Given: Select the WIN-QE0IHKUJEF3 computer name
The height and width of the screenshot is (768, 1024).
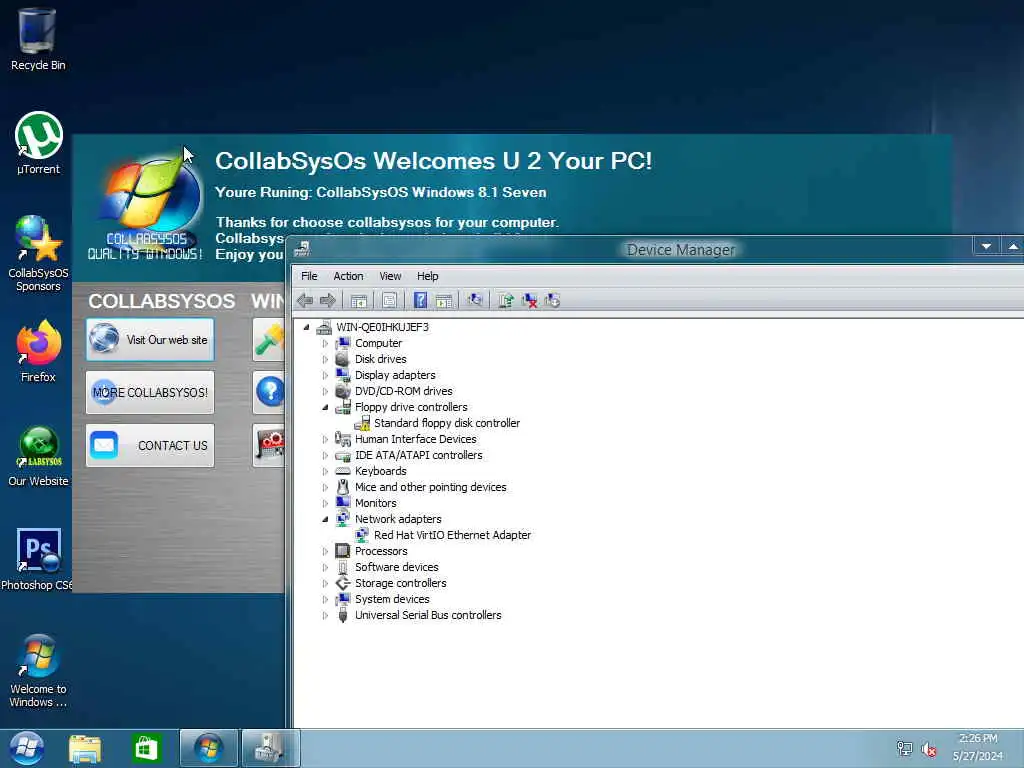Looking at the screenshot, I should [x=382, y=327].
